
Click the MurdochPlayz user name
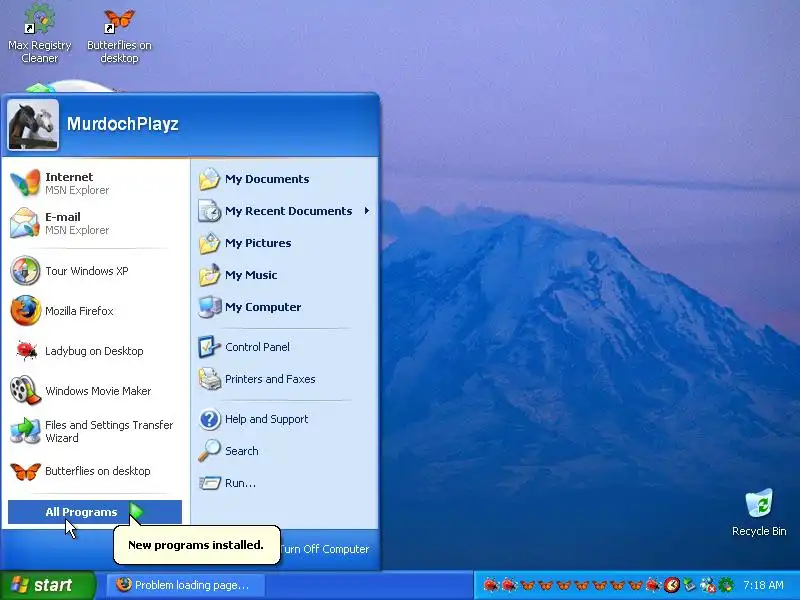point(122,124)
